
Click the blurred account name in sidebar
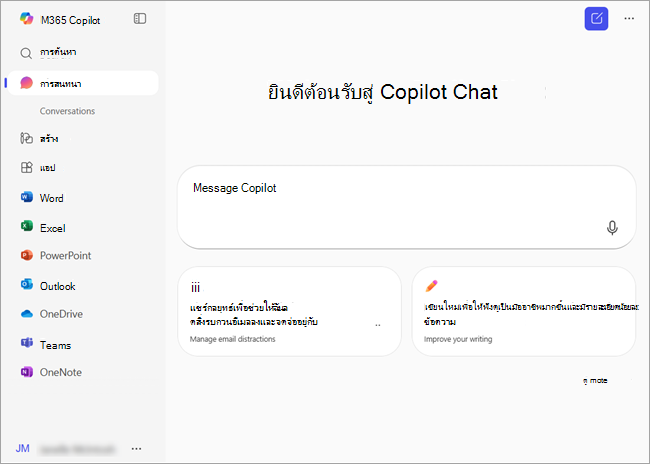pos(77,449)
